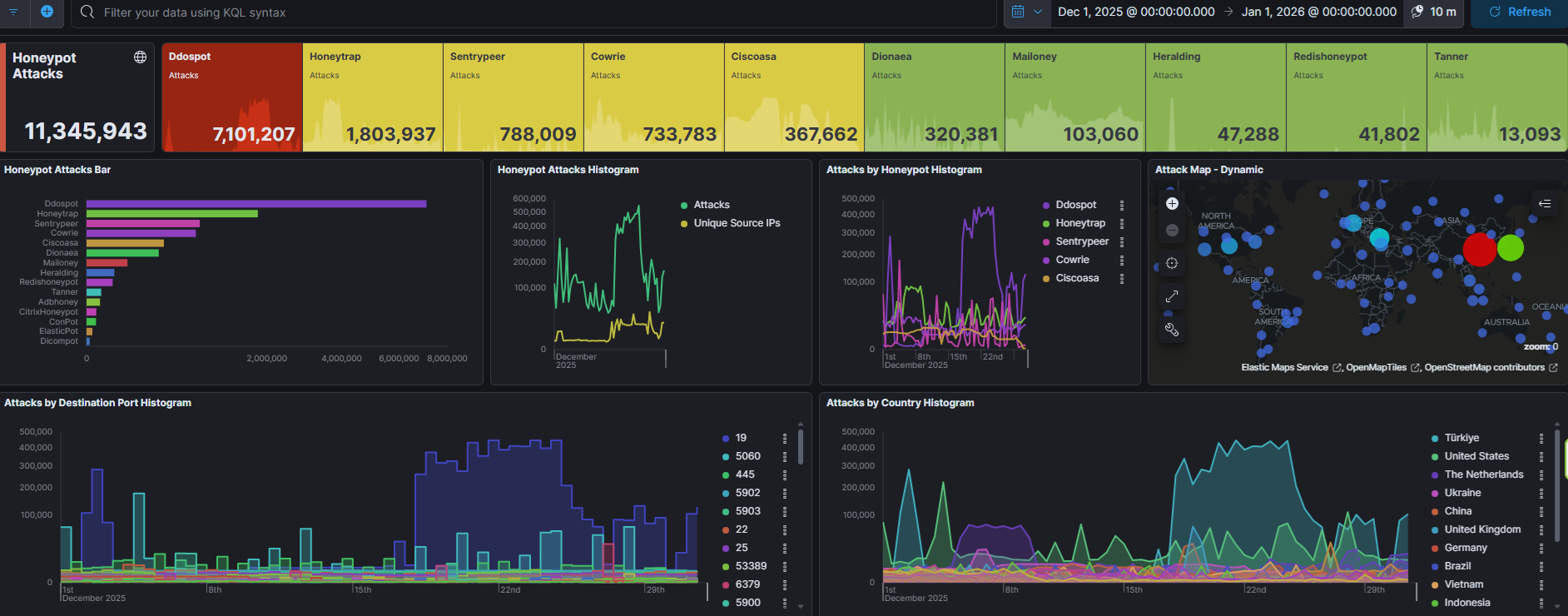Click the map fit-to-data bounds icon
Viewport: 1568px width, 616px height.
click(x=1172, y=263)
